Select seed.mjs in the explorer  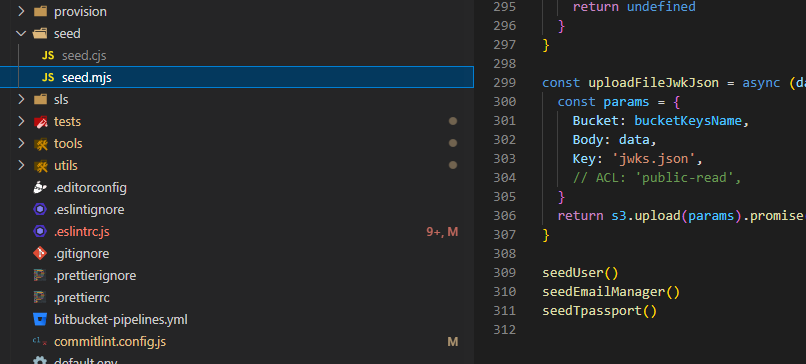(x=236, y=77)
